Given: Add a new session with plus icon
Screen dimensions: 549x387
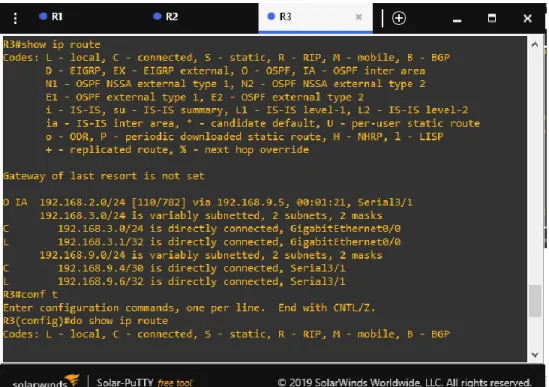Looking at the screenshot, I should (x=399, y=18).
